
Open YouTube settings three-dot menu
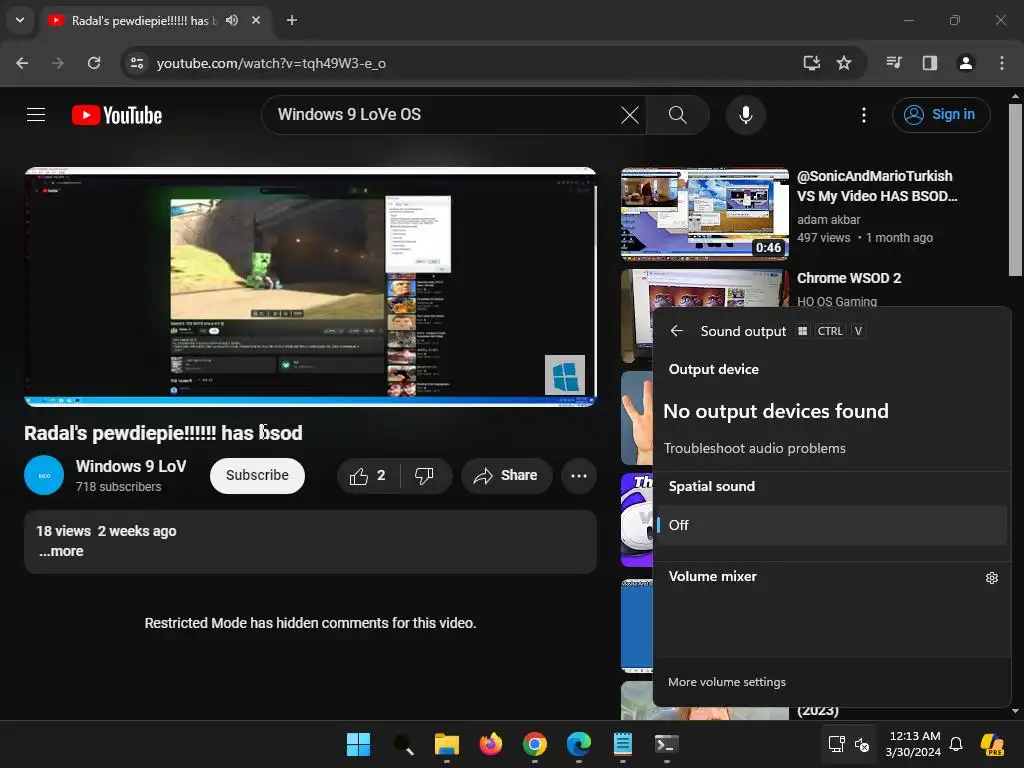click(863, 115)
